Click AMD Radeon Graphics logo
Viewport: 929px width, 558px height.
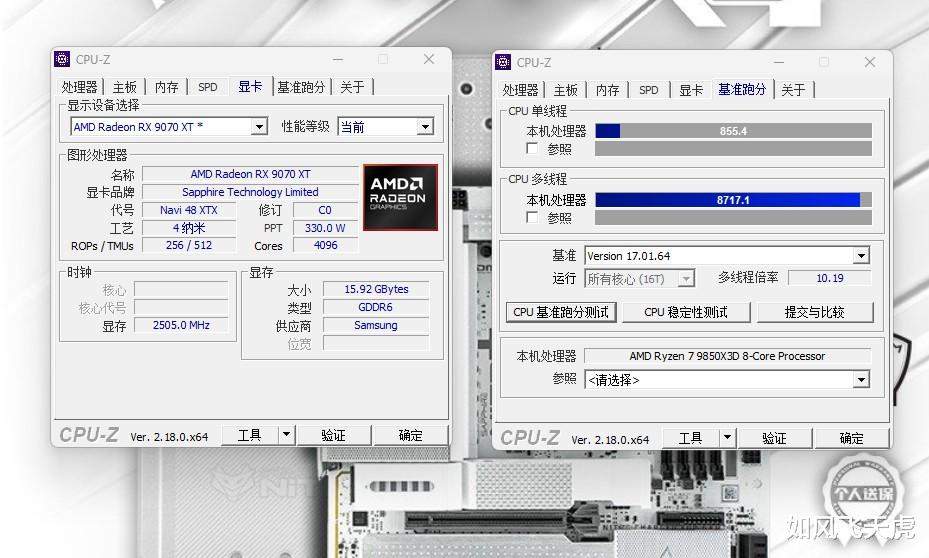pyautogui.click(x=400, y=197)
